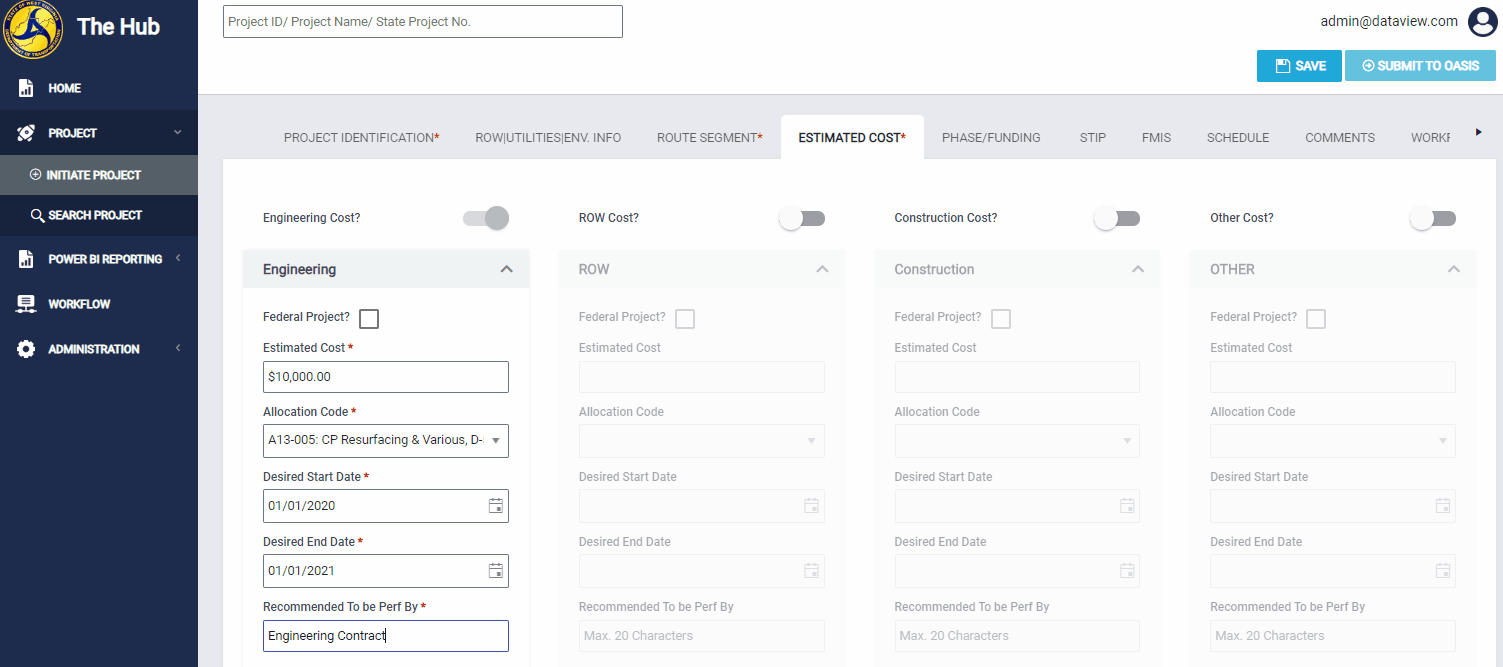
Task: Click the Save button
Action: tap(1299, 66)
